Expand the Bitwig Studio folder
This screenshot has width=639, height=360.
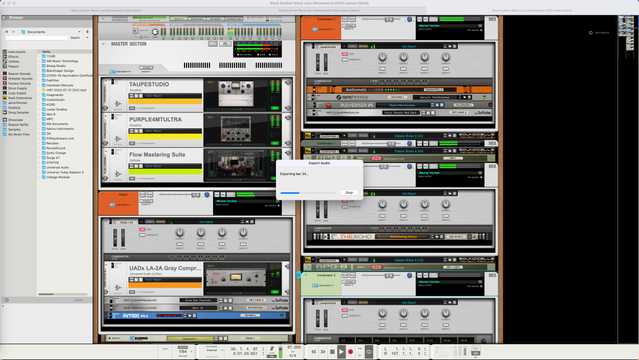[39, 66]
